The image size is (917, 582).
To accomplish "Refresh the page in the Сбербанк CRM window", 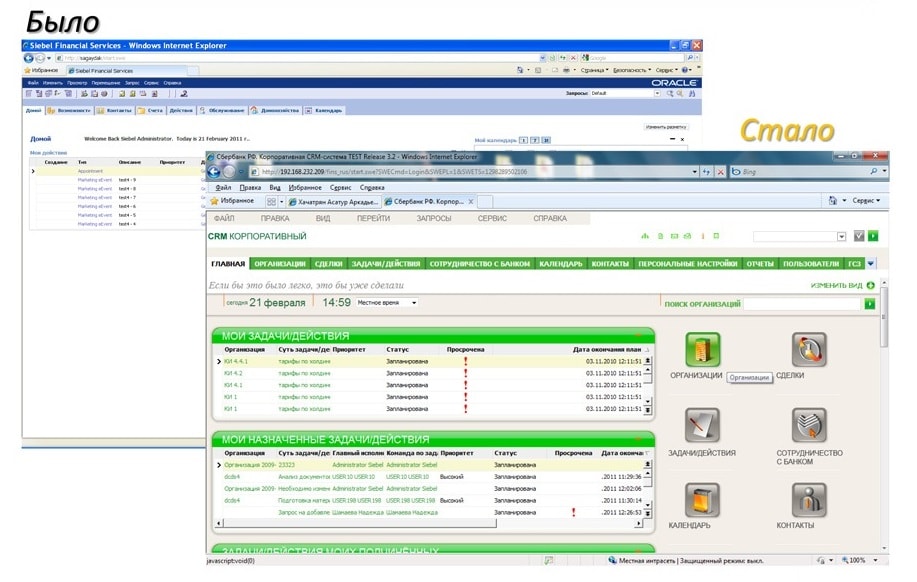I will [706, 172].
